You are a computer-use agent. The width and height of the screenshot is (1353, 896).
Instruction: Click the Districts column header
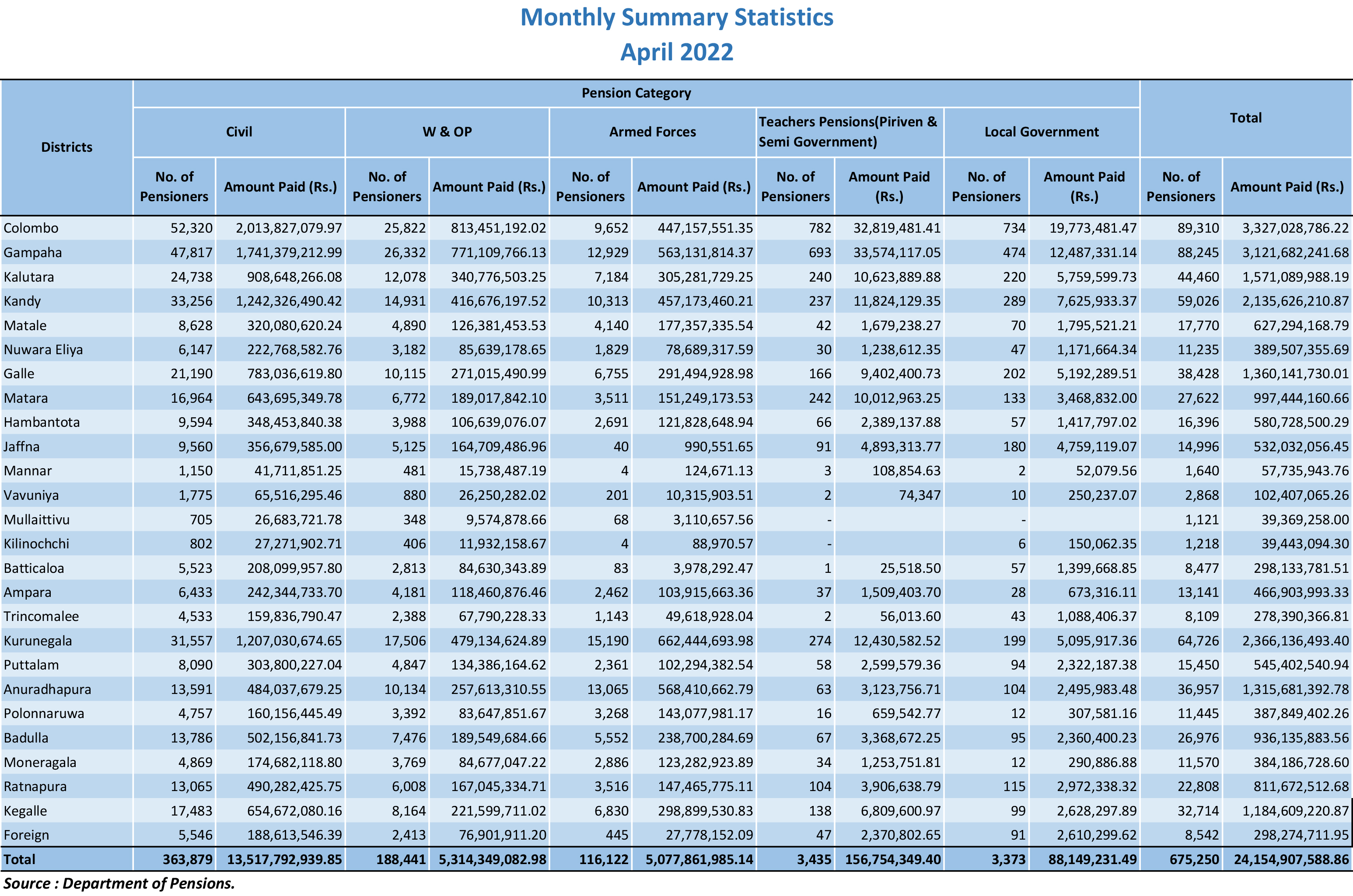click(66, 147)
